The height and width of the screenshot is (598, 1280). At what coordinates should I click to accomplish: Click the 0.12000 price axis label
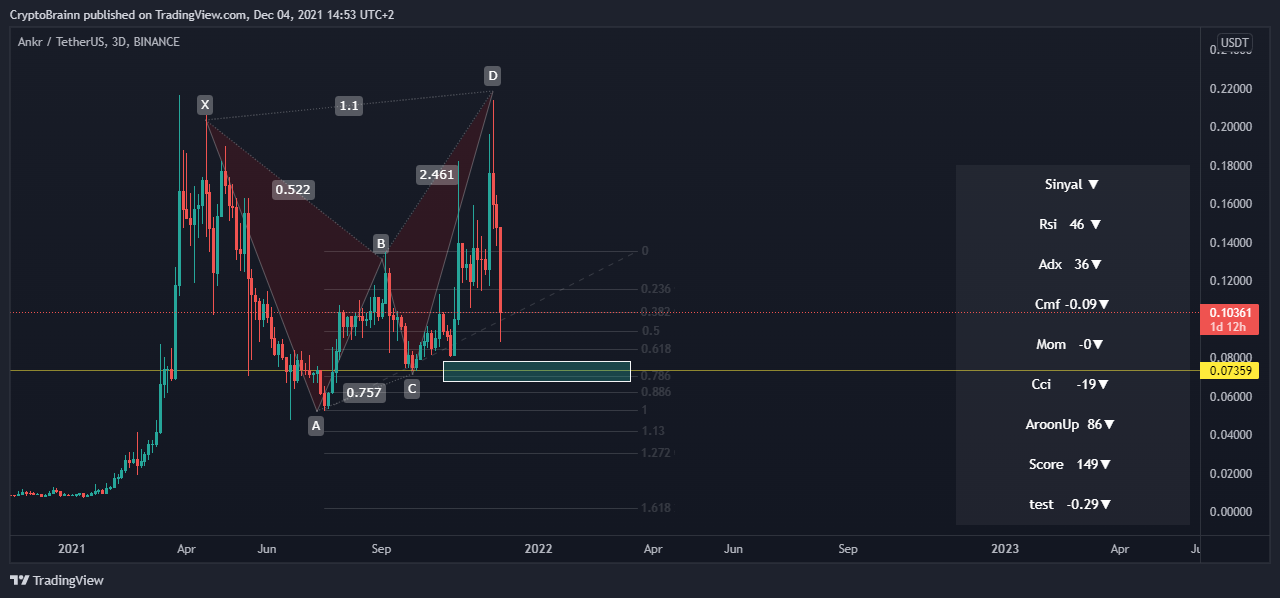[1229, 281]
